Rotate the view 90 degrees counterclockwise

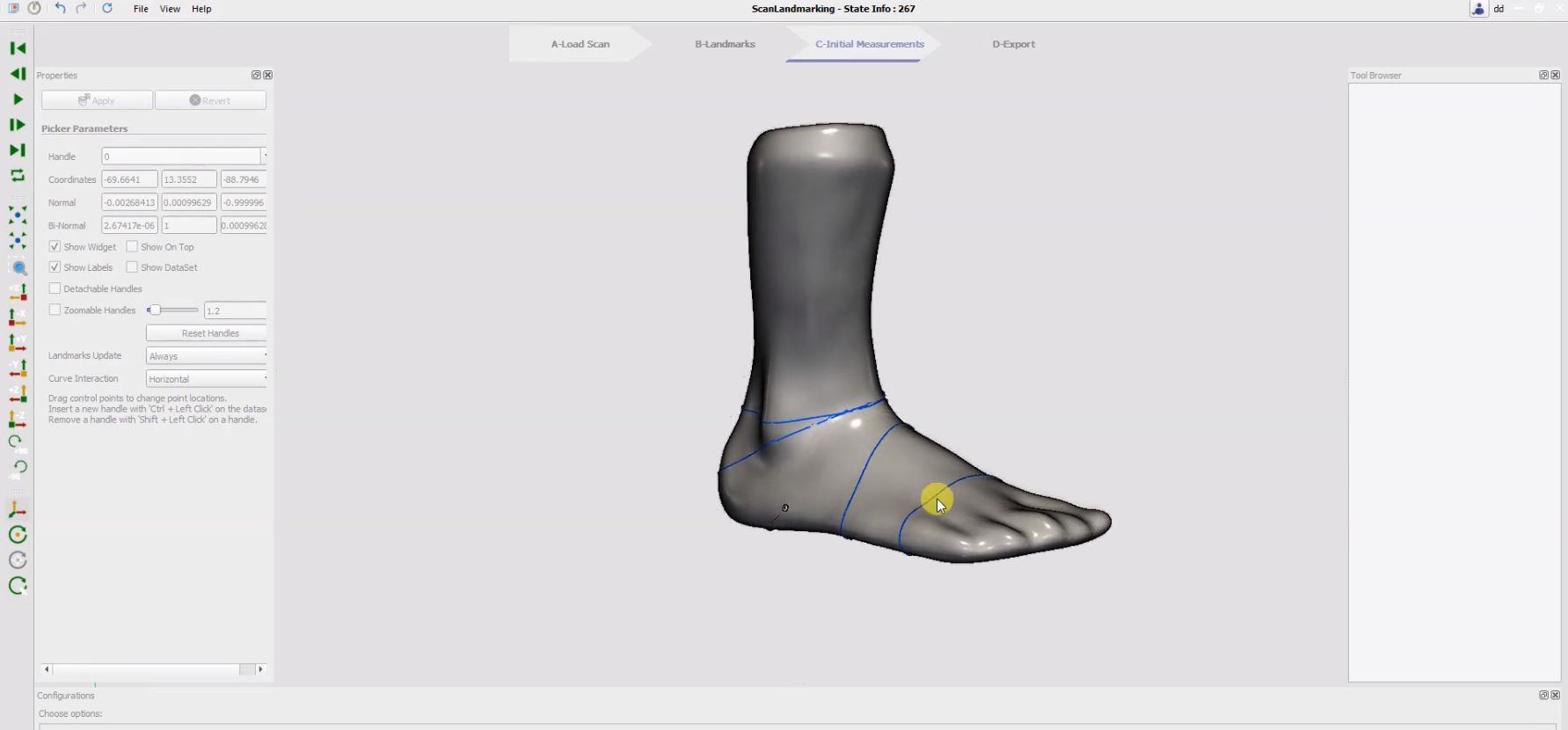coord(18,469)
